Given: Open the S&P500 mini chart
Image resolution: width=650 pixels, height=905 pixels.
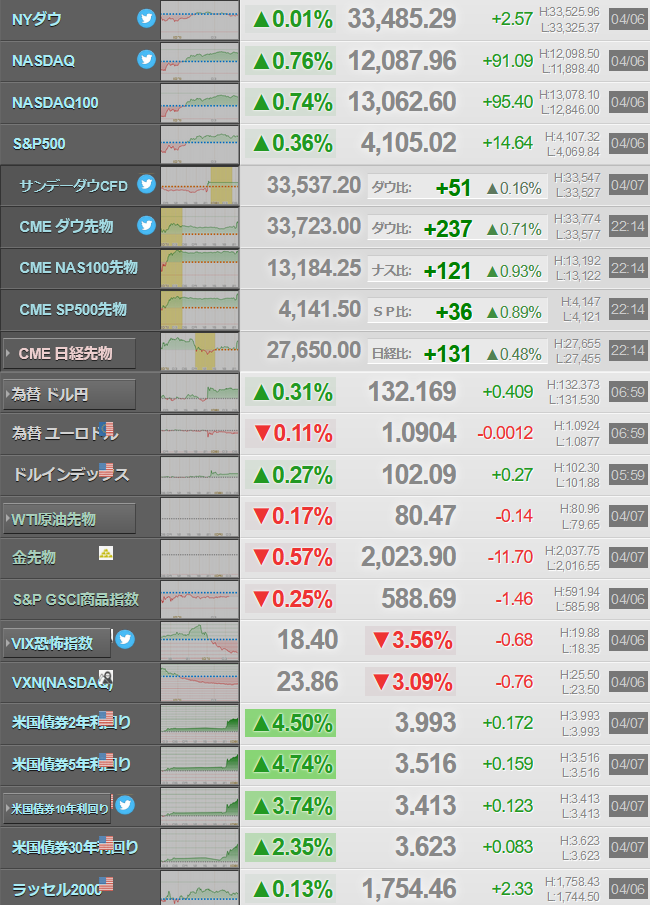Looking at the screenshot, I should point(200,144).
